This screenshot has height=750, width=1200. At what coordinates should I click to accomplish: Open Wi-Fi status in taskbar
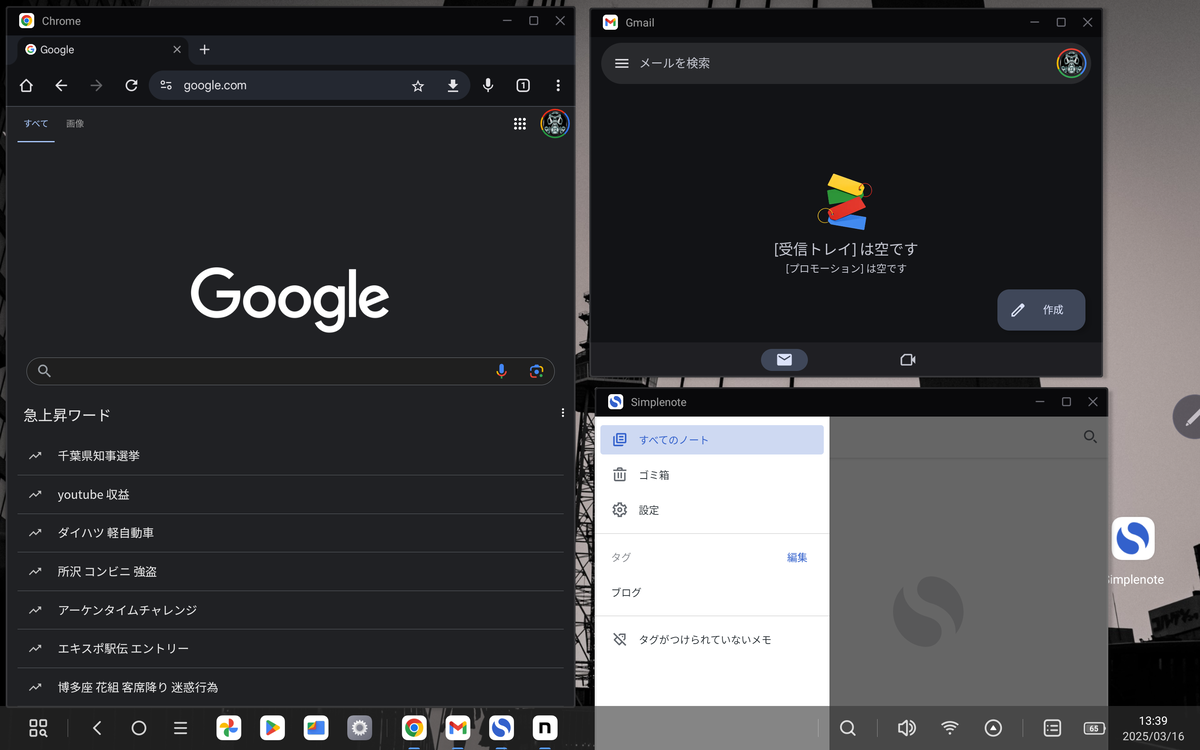pos(950,728)
